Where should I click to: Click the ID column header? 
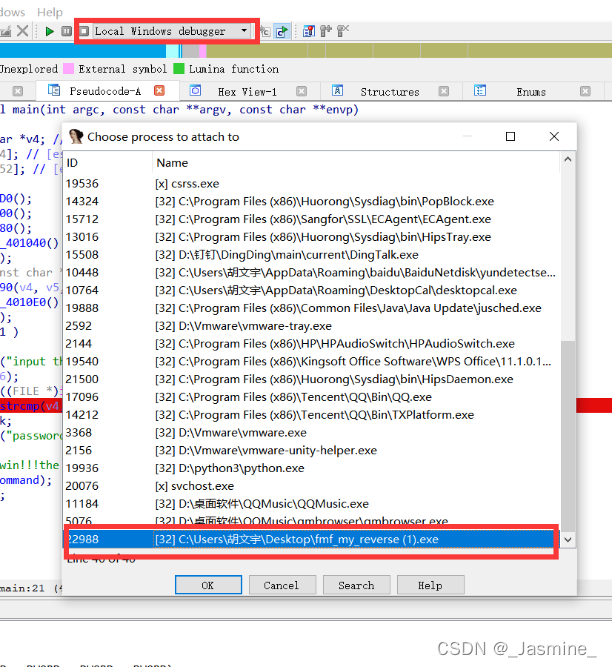108,163
